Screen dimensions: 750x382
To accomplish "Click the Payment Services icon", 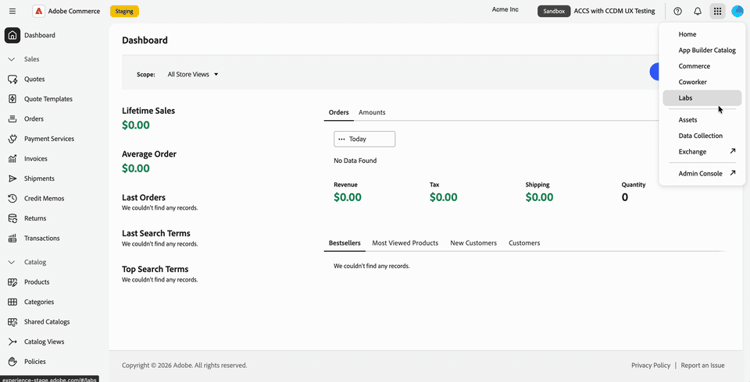I will pos(13,139).
